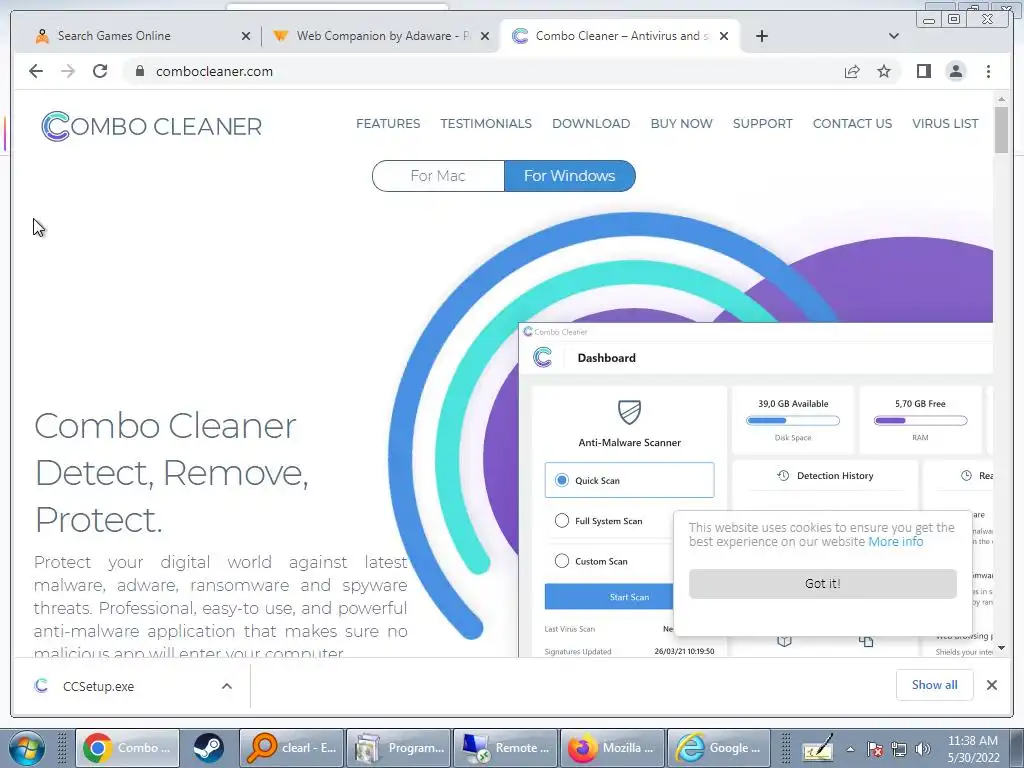Open the downloaded CCSetup.exe file
This screenshot has width=1024, height=768.
tap(98, 686)
